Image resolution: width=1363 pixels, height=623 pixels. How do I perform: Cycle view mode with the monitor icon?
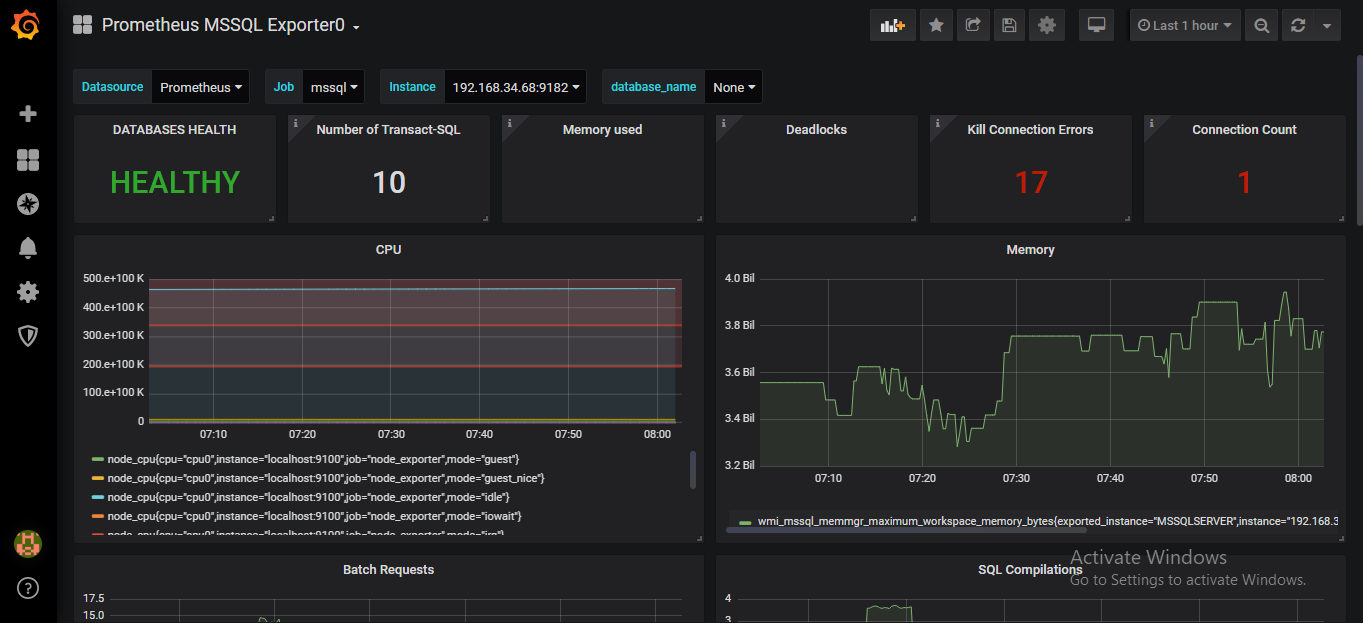pyautogui.click(x=1096, y=26)
